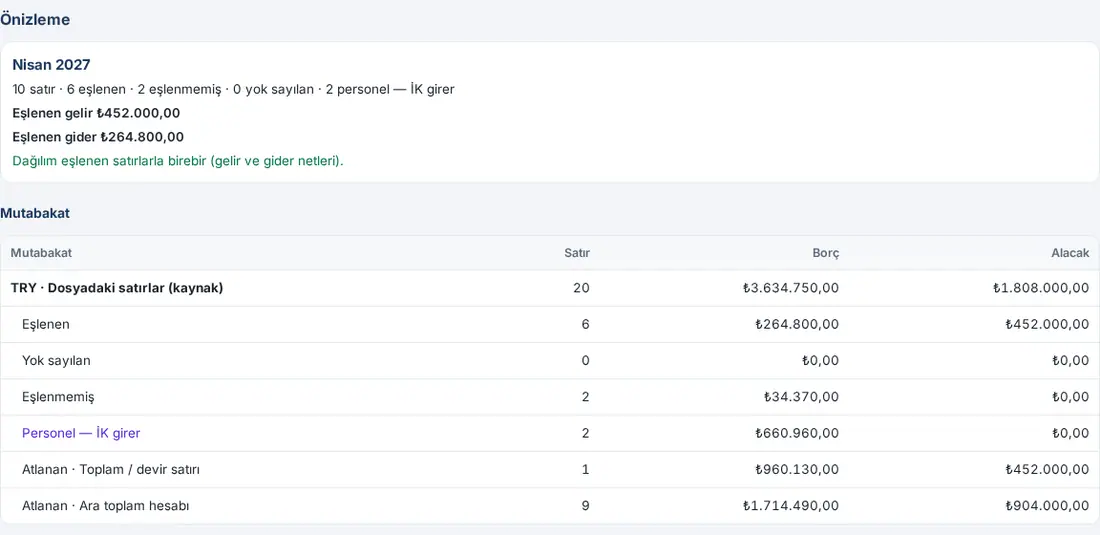
Task: Click the Yok sayılan row debit ₺0,00
Action: pos(820,360)
